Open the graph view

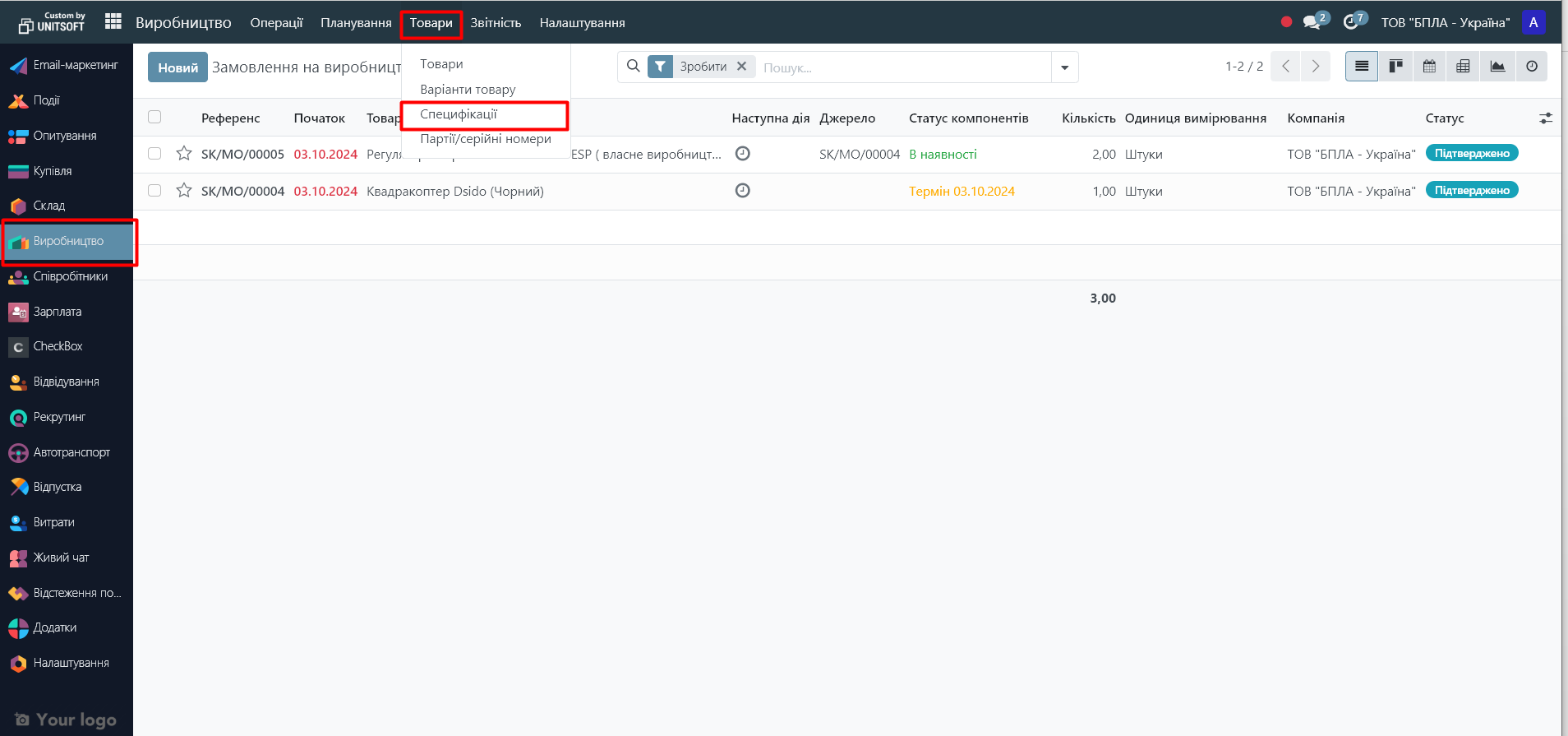(1497, 67)
